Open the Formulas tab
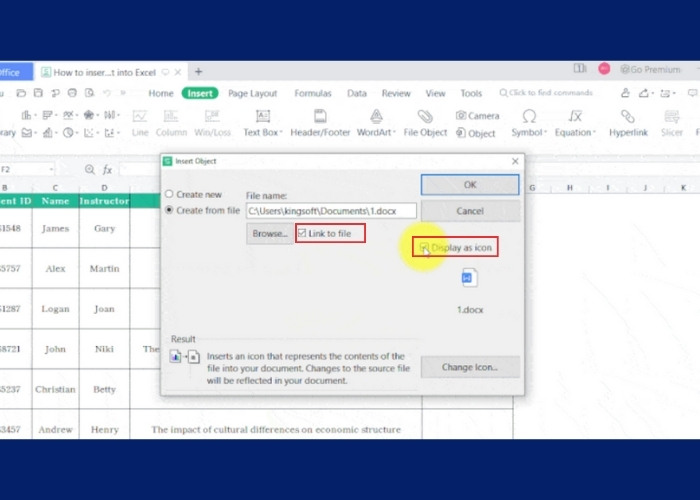Viewport: 700px width, 500px height. [x=312, y=93]
